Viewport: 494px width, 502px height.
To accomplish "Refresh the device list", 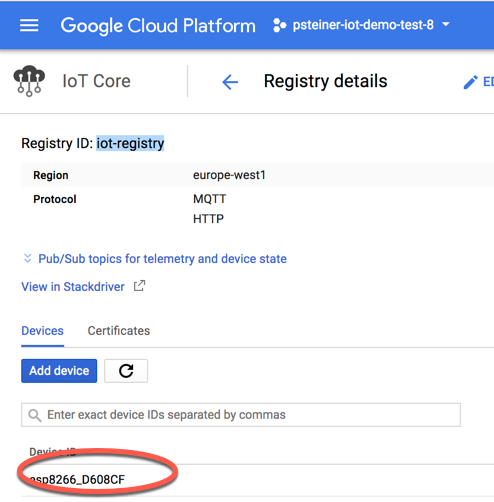I will pyautogui.click(x=126, y=371).
